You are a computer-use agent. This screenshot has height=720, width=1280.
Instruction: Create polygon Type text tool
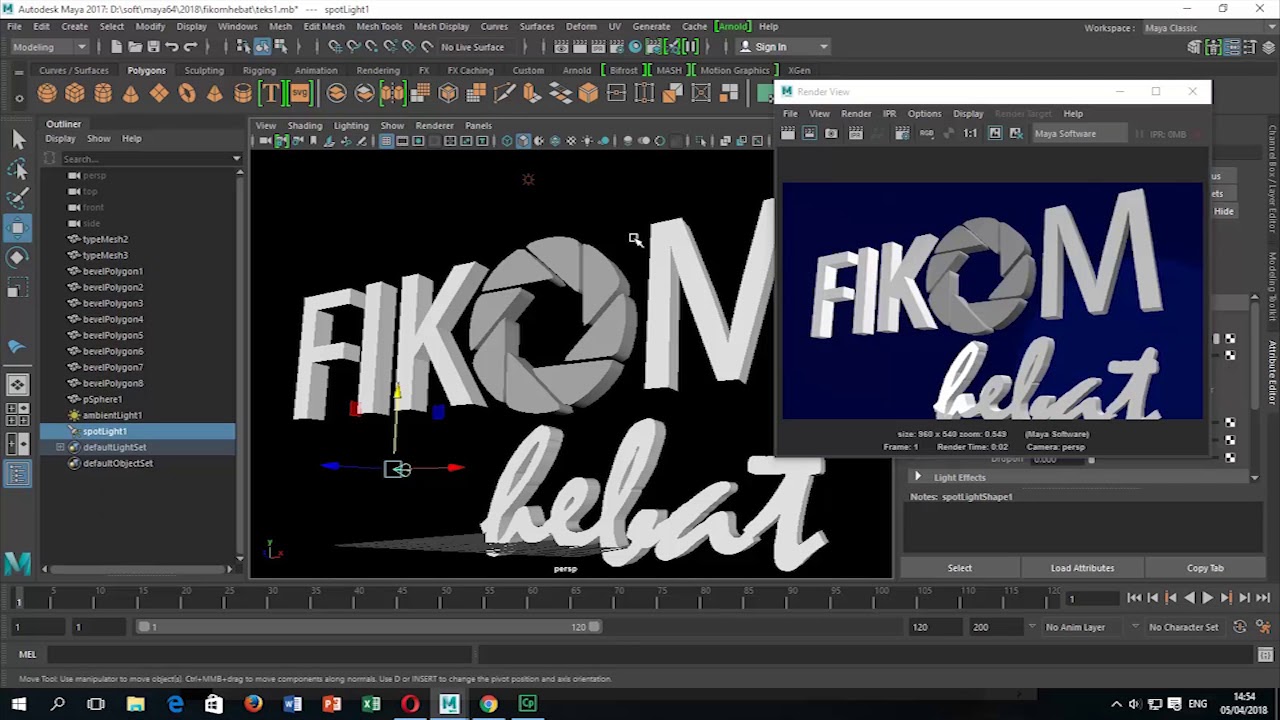tap(271, 93)
